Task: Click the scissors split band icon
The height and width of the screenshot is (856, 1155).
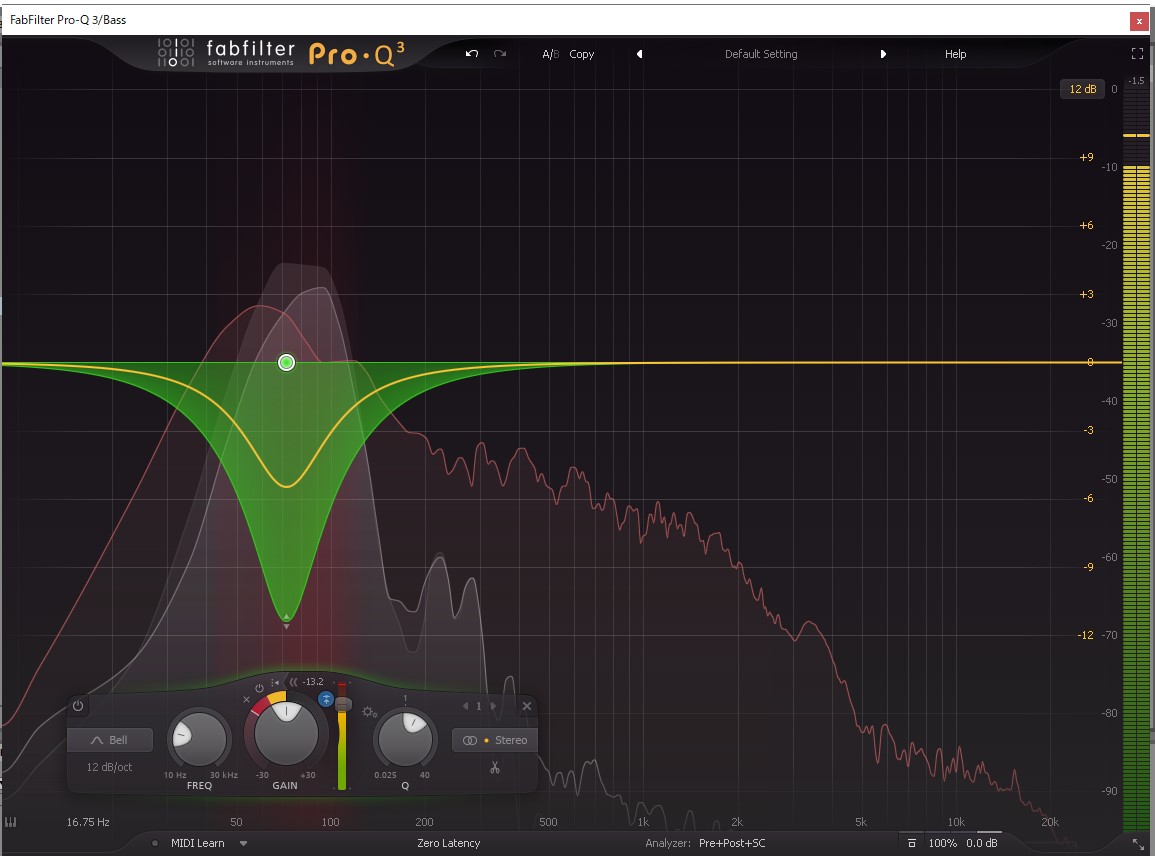Action: (495, 768)
